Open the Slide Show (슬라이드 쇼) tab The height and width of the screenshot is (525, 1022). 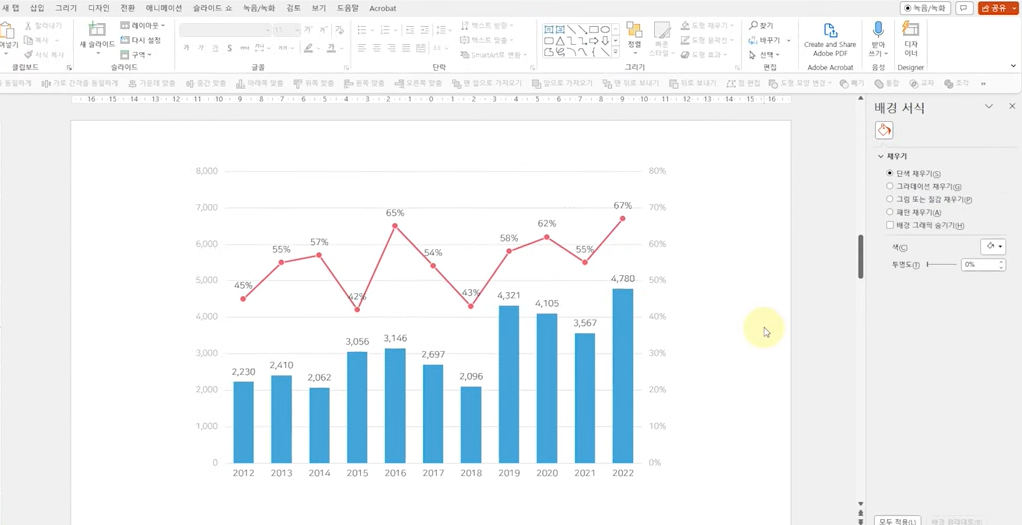point(212,8)
